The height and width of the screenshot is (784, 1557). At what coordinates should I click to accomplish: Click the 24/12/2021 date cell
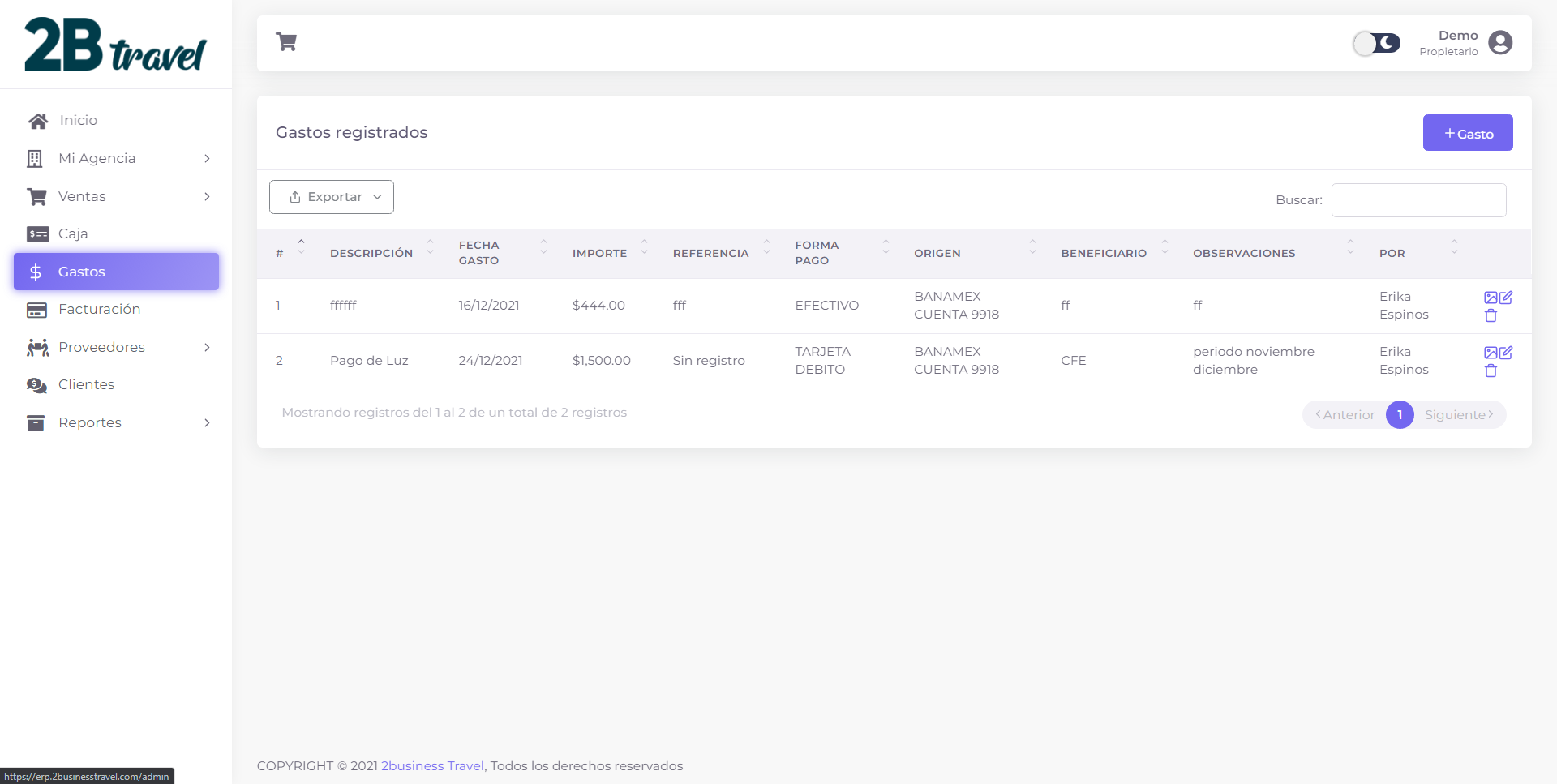pyautogui.click(x=491, y=360)
